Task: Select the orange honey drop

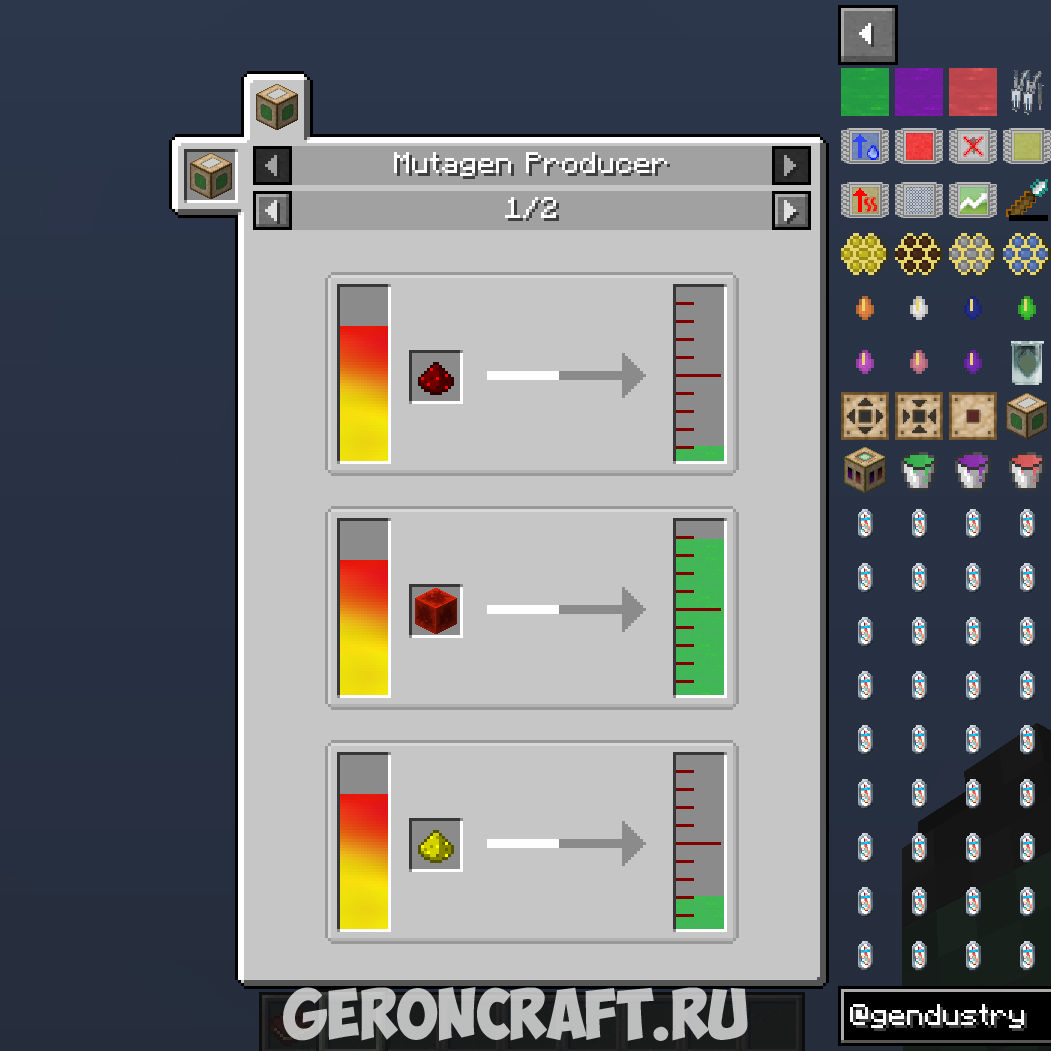Action: point(865,308)
